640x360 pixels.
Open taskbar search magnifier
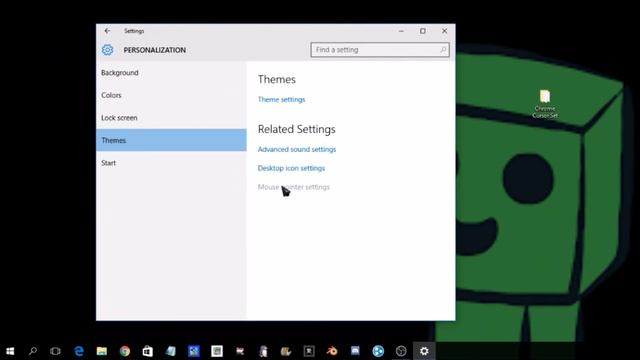(x=33, y=351)
